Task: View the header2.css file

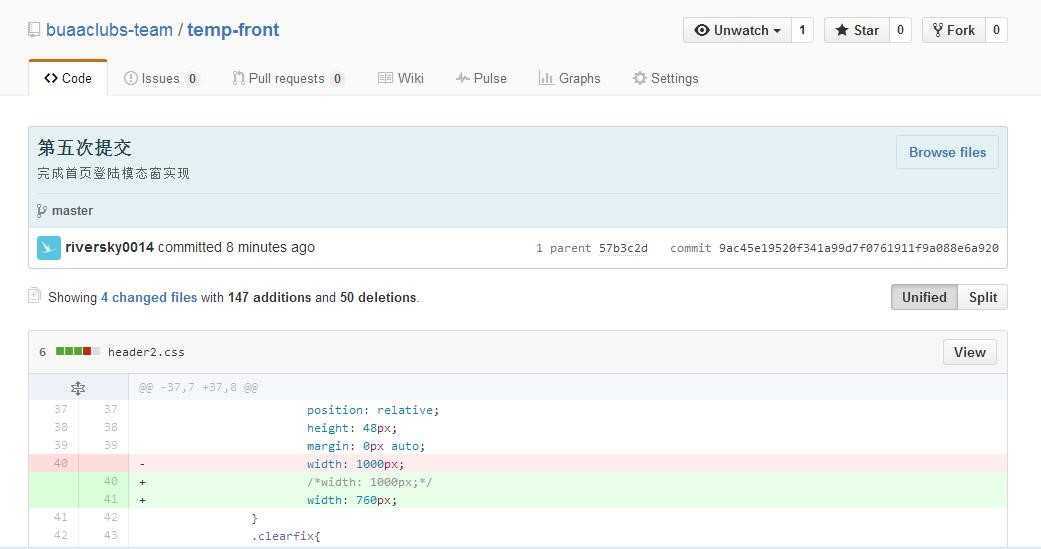Action: [969, 353]
